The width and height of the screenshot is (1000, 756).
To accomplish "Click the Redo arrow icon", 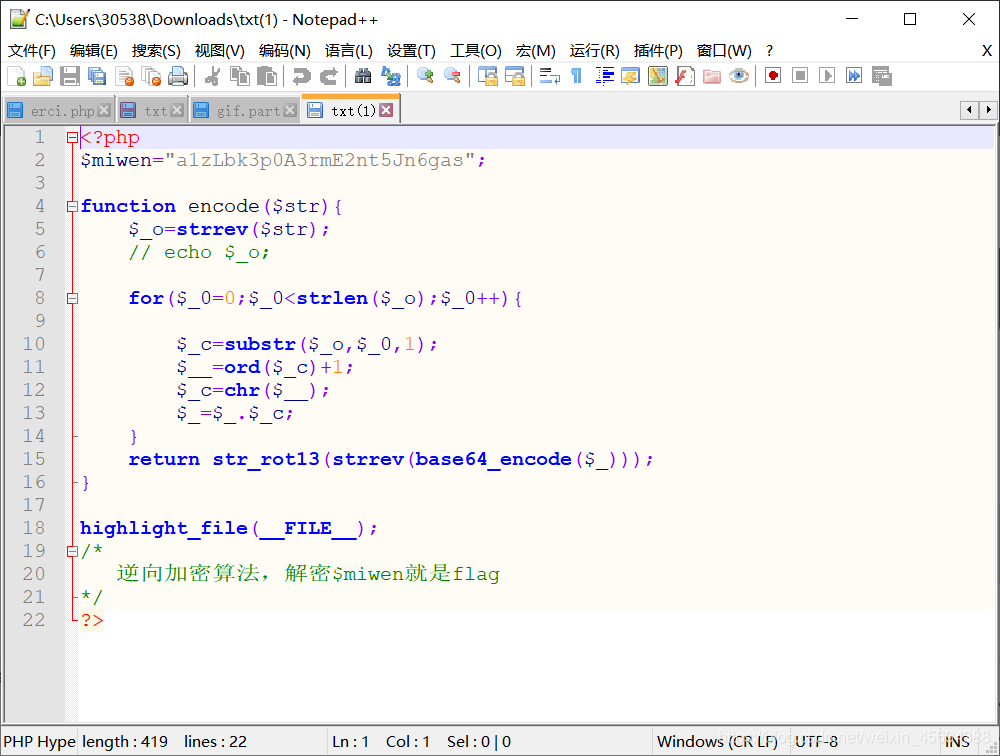I will tap(328, 76).
